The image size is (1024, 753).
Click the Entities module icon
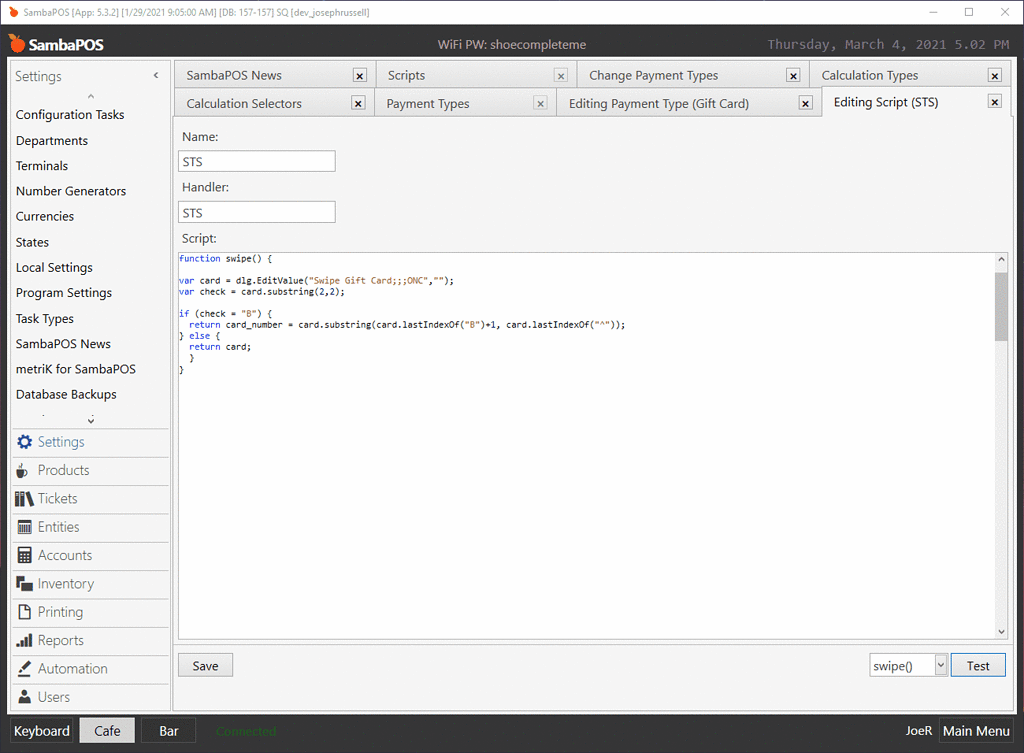point(24,527)
